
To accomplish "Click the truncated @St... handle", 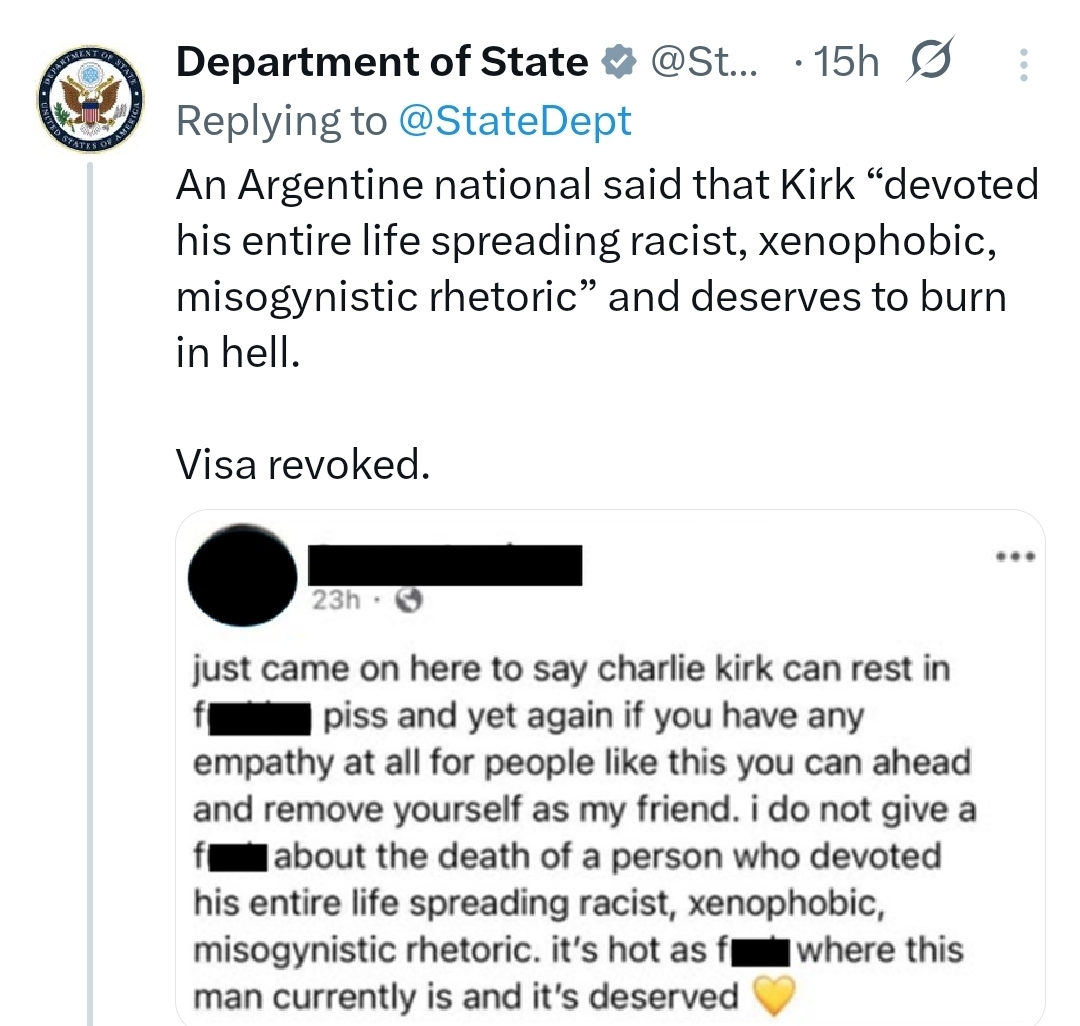I will click(x=705, y=63).
